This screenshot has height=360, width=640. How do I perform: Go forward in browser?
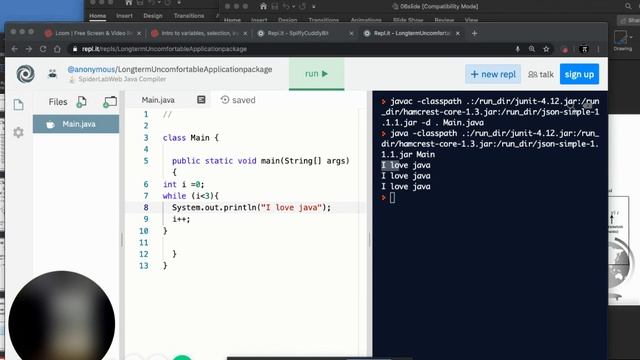tap(29, 49)
